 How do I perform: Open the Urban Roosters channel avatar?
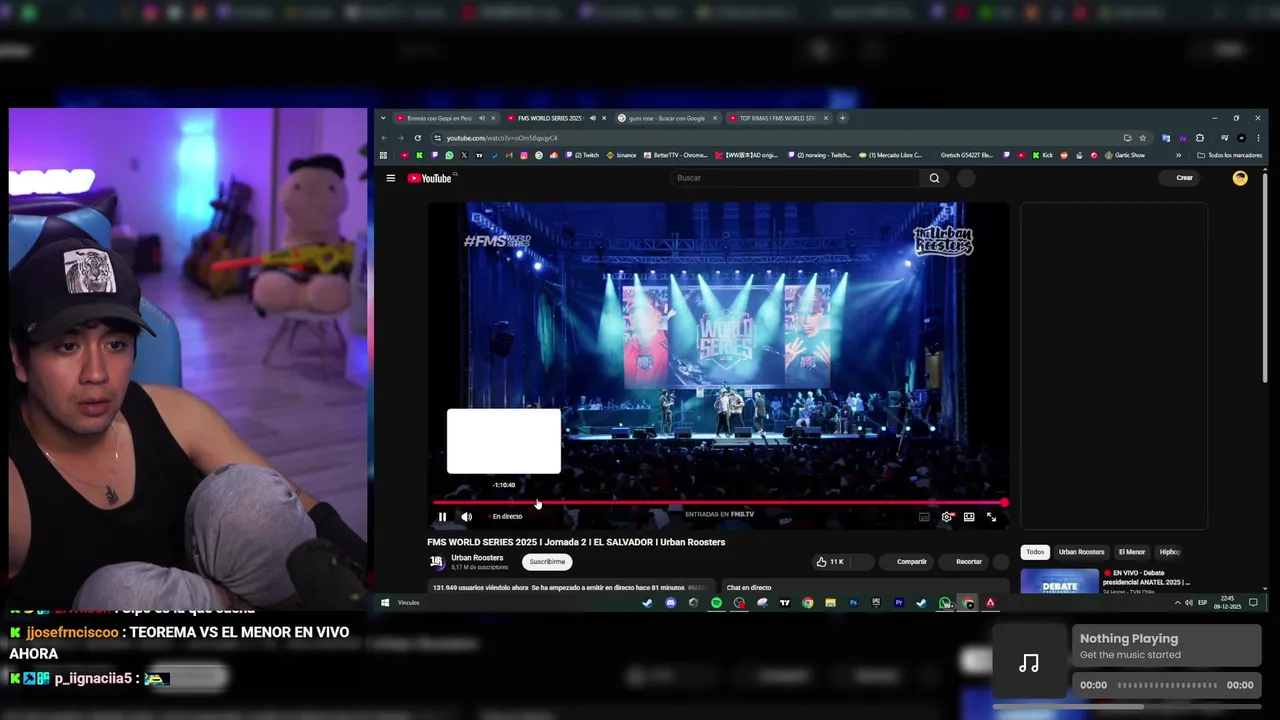pos(437,562)
